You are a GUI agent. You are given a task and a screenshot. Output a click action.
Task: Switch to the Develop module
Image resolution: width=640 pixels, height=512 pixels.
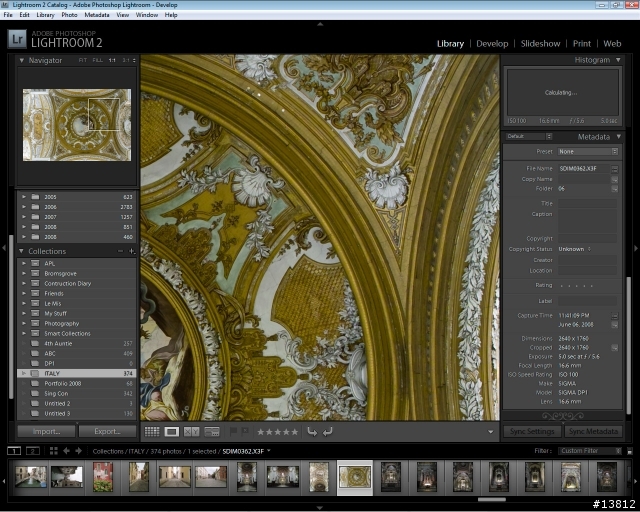(492, 44)
